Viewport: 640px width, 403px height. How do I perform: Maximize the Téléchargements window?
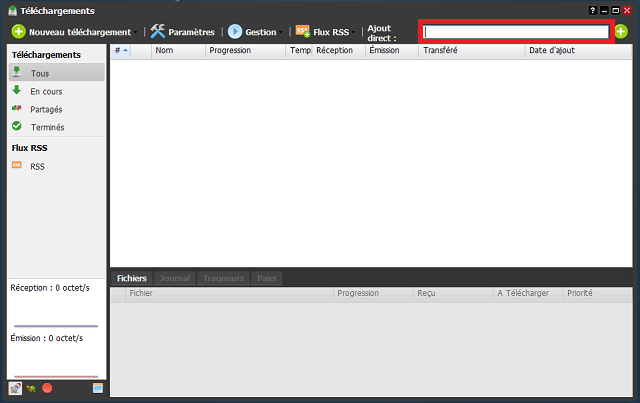616,11
